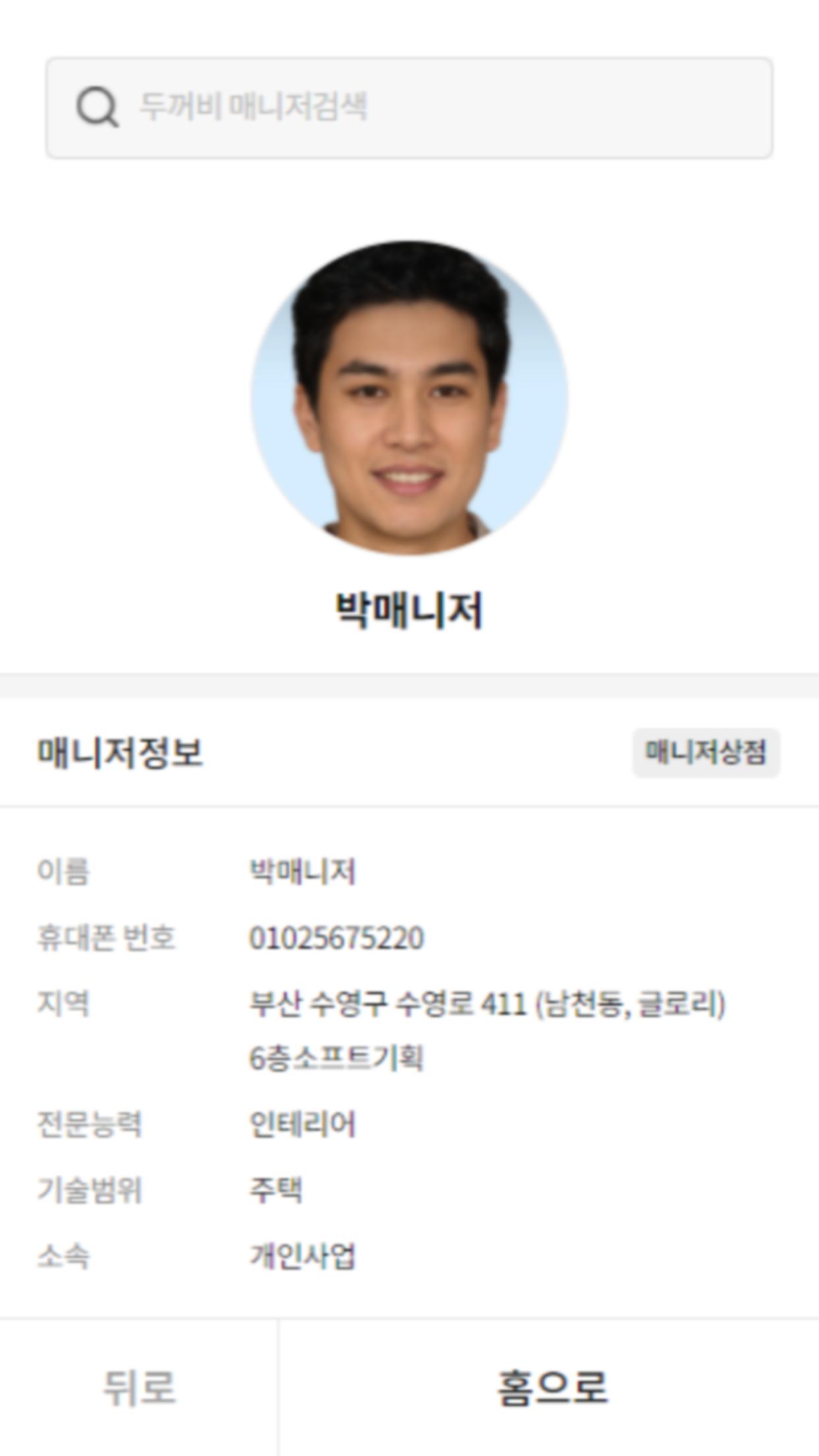This screenshot has height=1456, width=819.
Task: Go back with the 뒤로 button
Action: (139, 1387)
